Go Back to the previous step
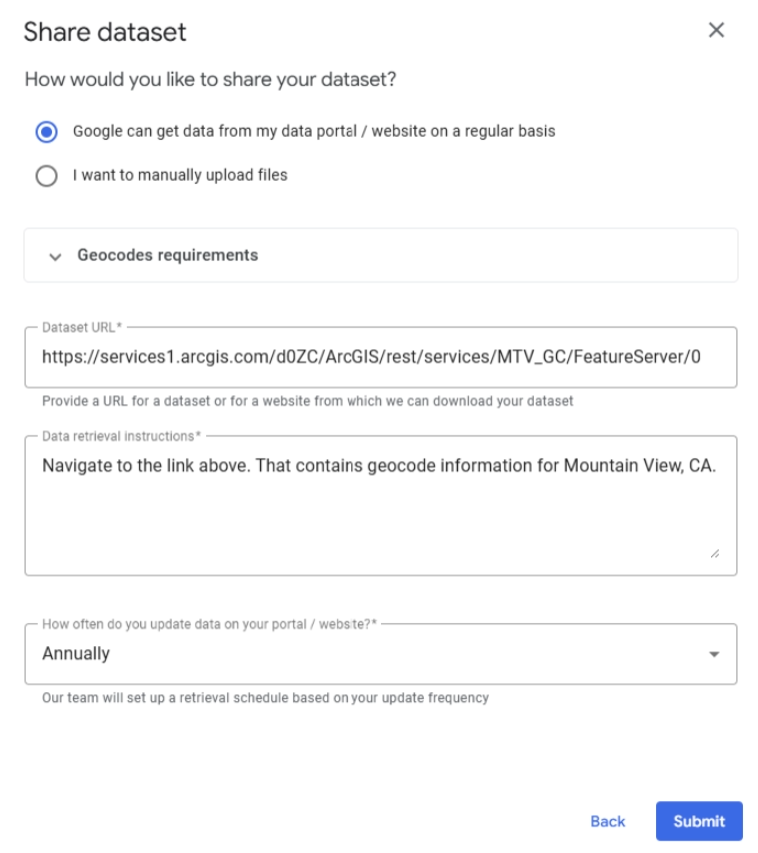Screen dimensions: 758x853 (607, 821)
